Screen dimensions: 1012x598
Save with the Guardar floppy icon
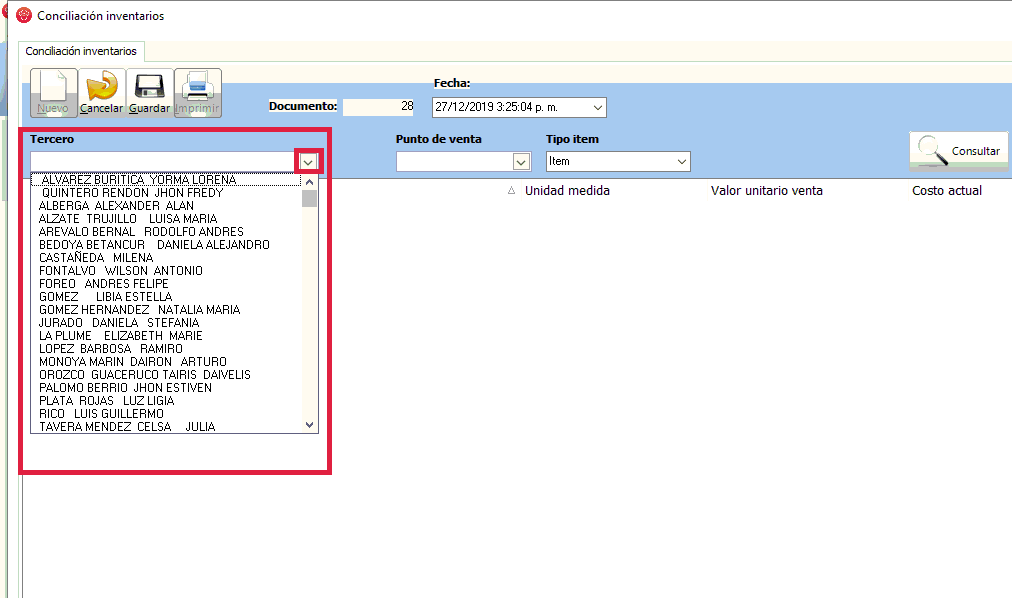point(149,92)
